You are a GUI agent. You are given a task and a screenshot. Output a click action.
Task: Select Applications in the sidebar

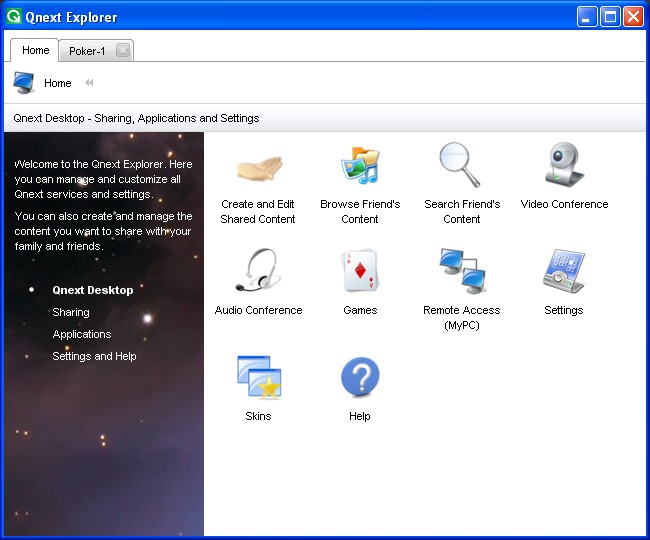pos(82,334)
